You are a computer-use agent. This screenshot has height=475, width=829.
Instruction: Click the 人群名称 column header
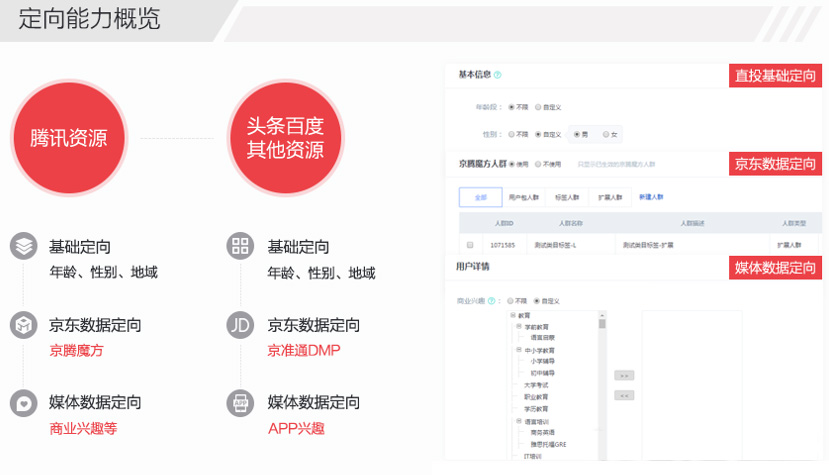point(571,223)
